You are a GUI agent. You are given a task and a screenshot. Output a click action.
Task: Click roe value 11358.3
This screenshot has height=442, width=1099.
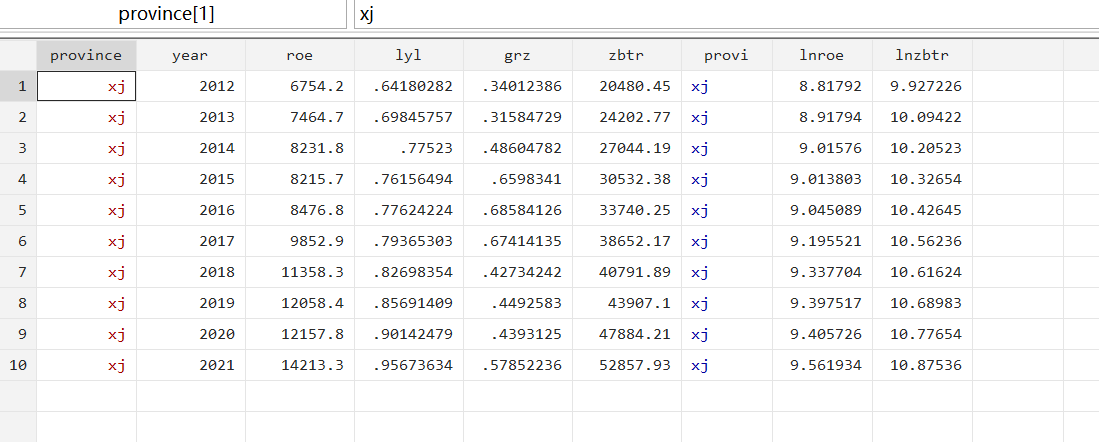coord(300,272)
